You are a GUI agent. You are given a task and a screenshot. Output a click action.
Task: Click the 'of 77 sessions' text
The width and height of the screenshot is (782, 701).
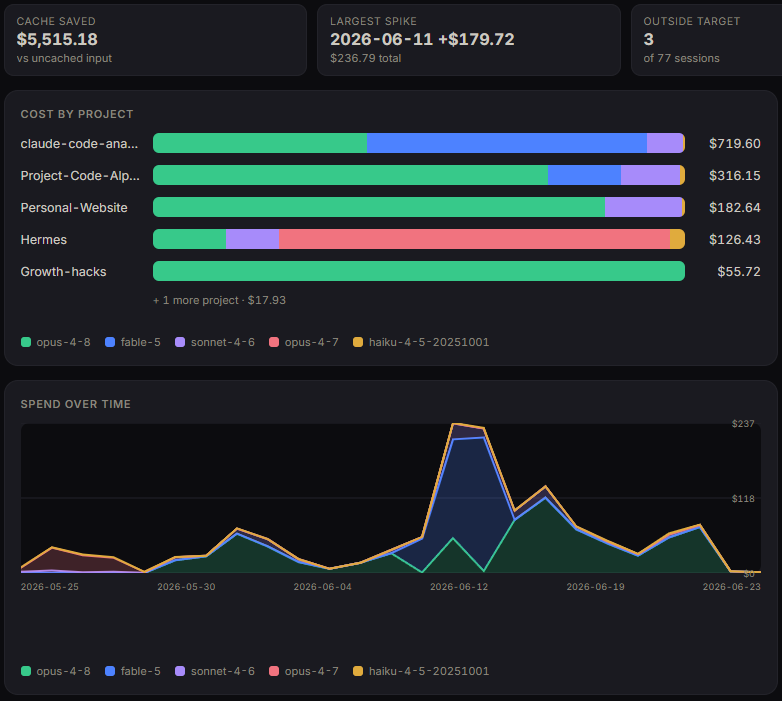pos(681,58)
